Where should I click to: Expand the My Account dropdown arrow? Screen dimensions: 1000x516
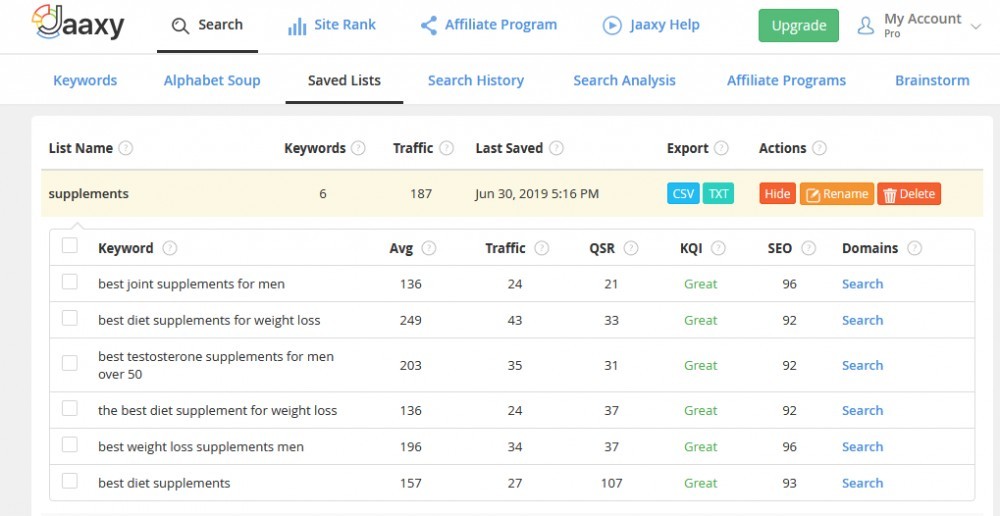[975, 26]
